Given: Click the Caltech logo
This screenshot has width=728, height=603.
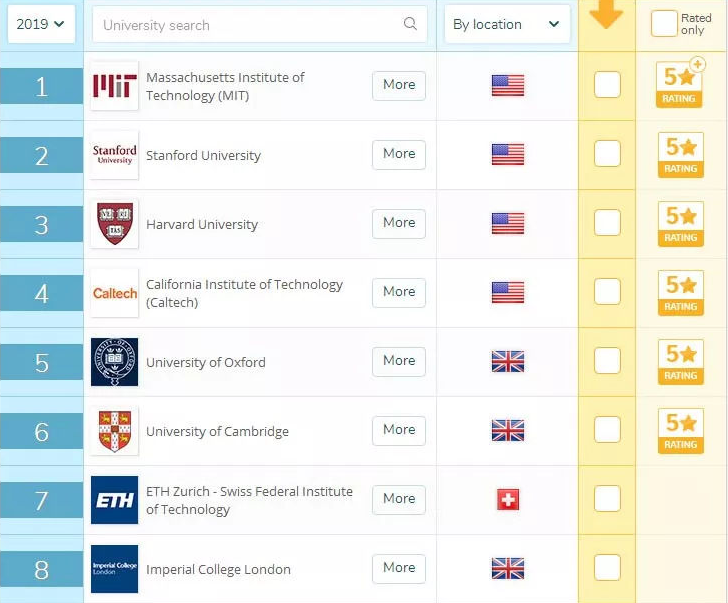Looking at the screenshot, I should coord(114,293).
